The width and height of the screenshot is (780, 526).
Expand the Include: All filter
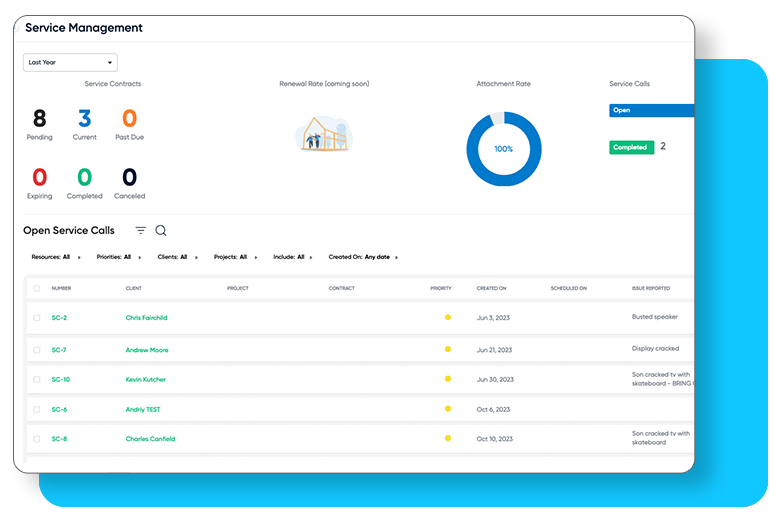pyautogui.click(x=292, y=257)
